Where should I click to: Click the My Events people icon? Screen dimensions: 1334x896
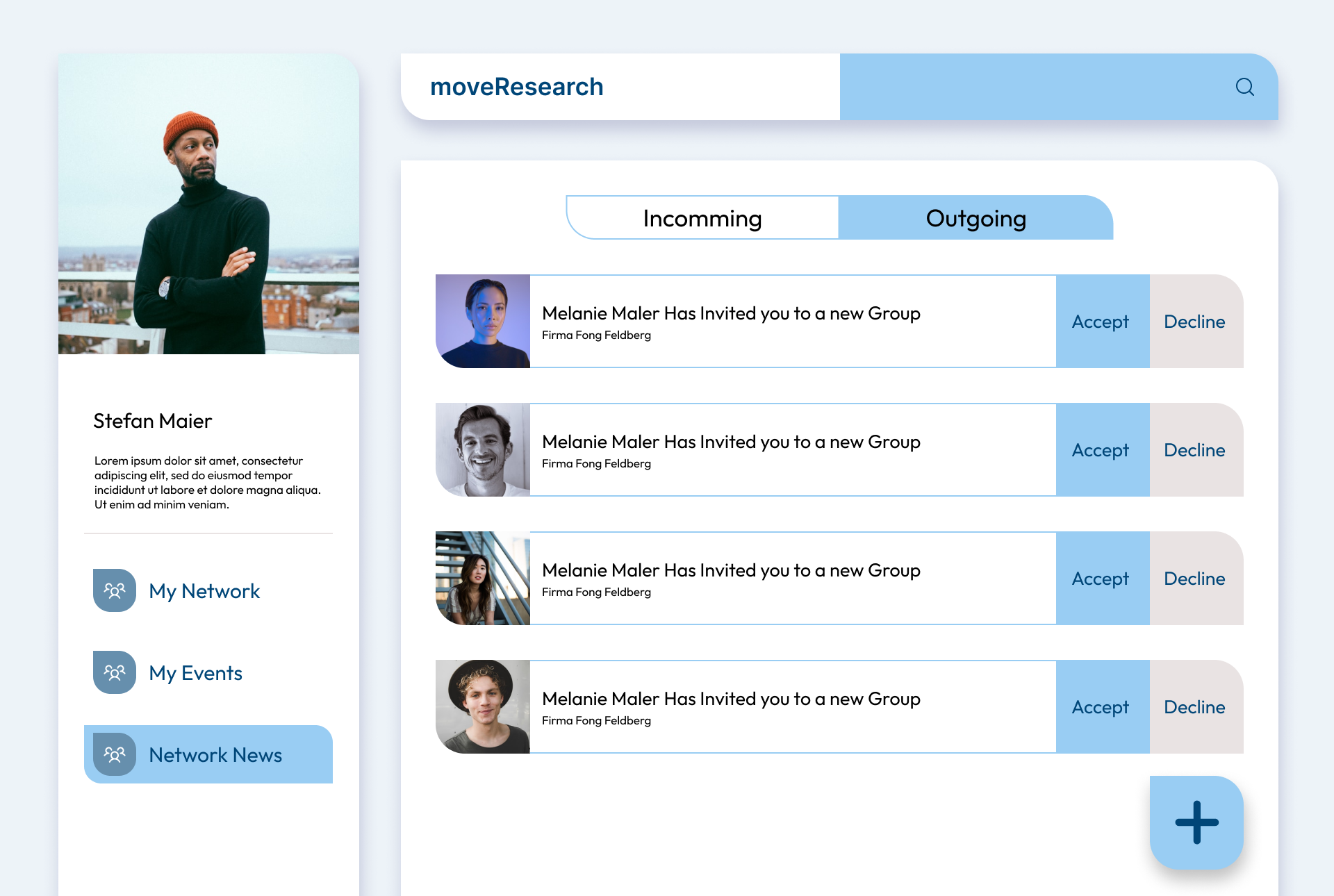point(115,672)
